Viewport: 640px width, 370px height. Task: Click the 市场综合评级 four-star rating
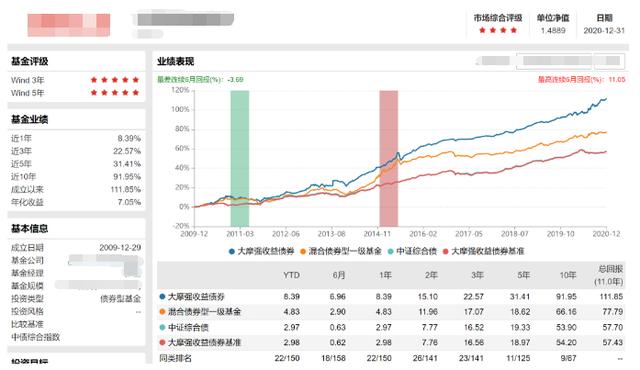(x=498, y=30)
